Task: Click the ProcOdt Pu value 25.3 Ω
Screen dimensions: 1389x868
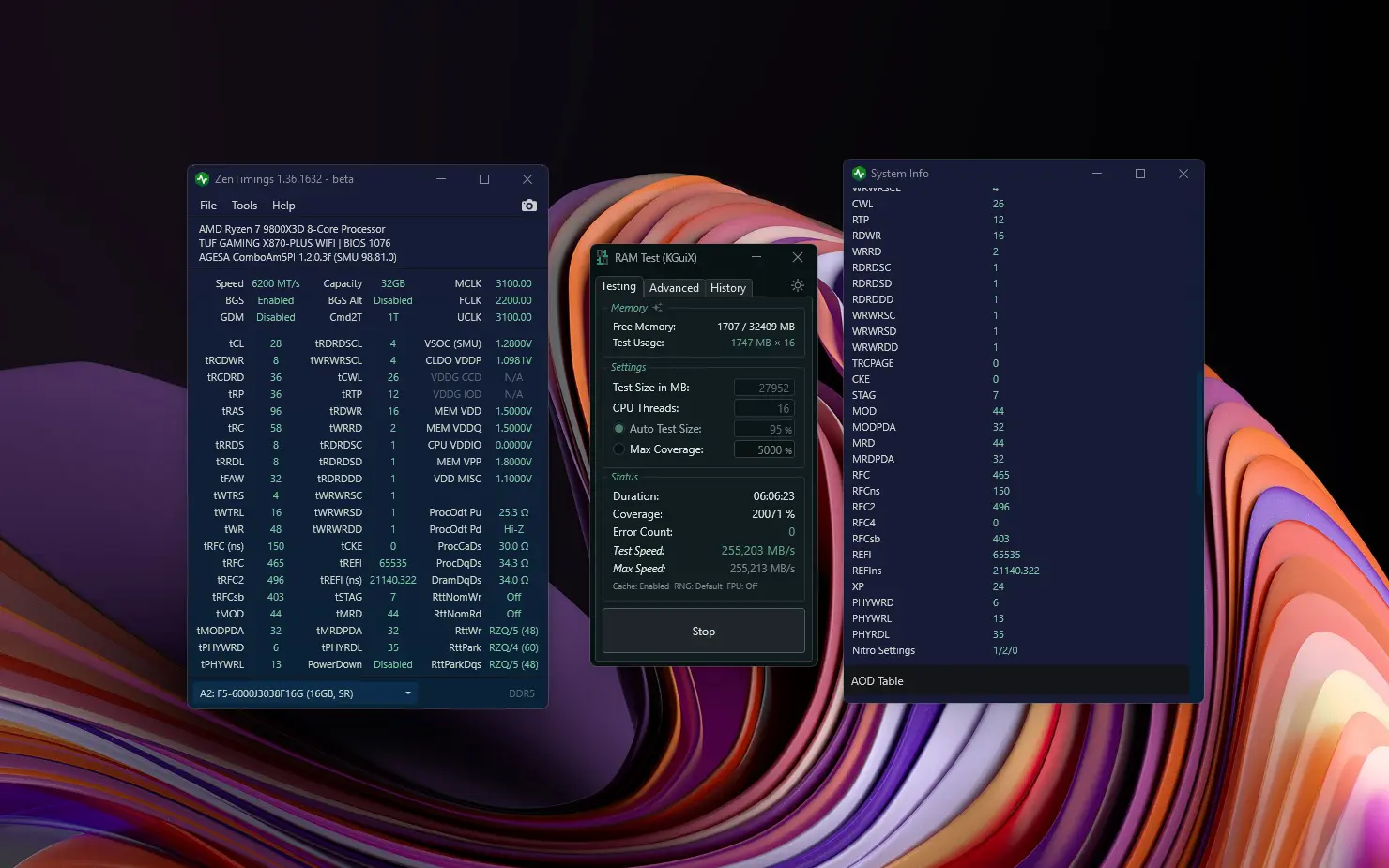Action: (513, 512)
